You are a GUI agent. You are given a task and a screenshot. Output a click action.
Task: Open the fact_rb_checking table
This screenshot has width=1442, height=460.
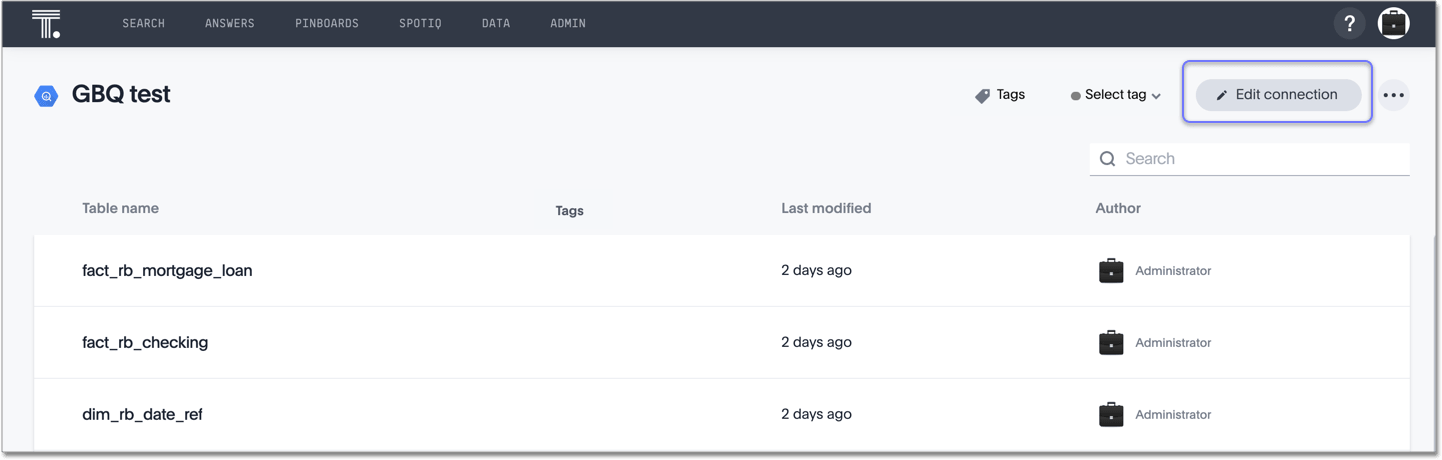pyautogui.click(x=145, y=342)
